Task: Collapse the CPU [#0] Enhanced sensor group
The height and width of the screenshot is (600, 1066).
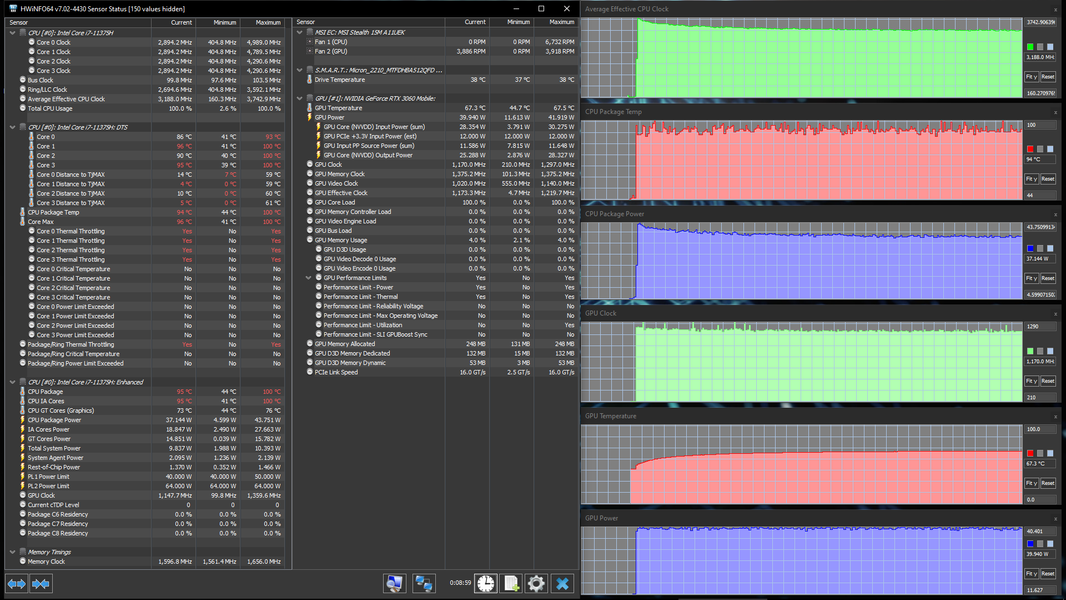Action: coord(13,382)
